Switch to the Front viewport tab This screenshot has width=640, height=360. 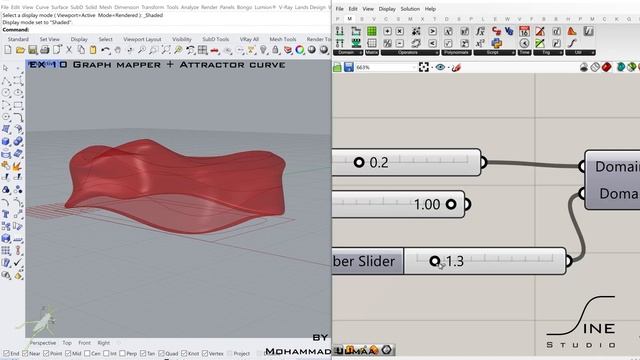pyautogui.click(x=84, y=343)
